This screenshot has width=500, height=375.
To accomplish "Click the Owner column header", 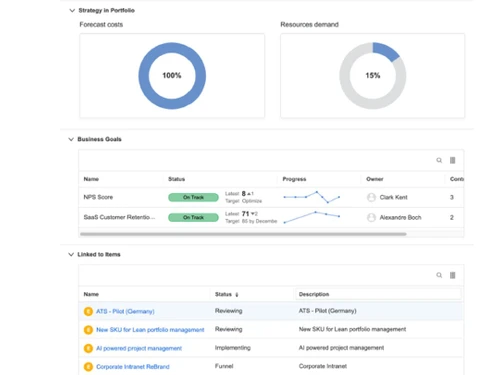I will (375, 179).
